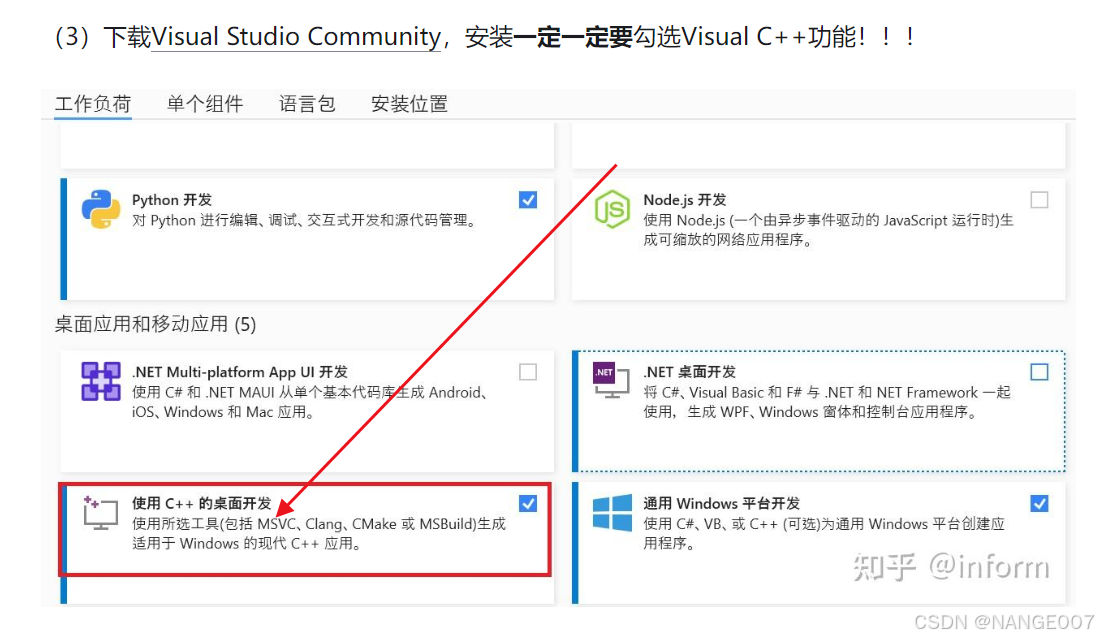Screen dimensions: 1099x639
Task: Check the .NET Multi-platform App UI 开发 box
Action: click(x=527, y=371)
